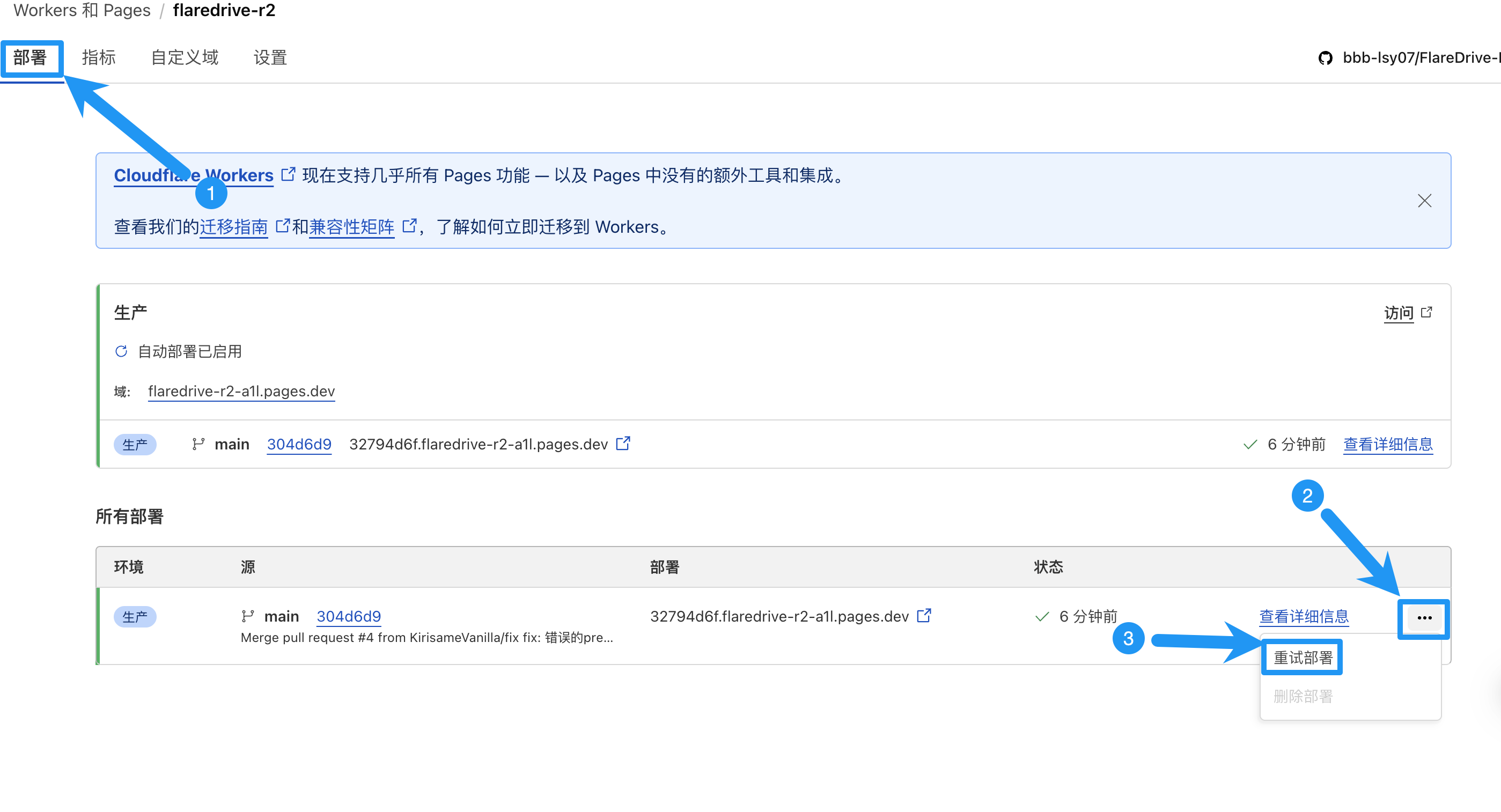Click 所有部署 section heading
1501x812 pixels.
[x=129, y=516]
